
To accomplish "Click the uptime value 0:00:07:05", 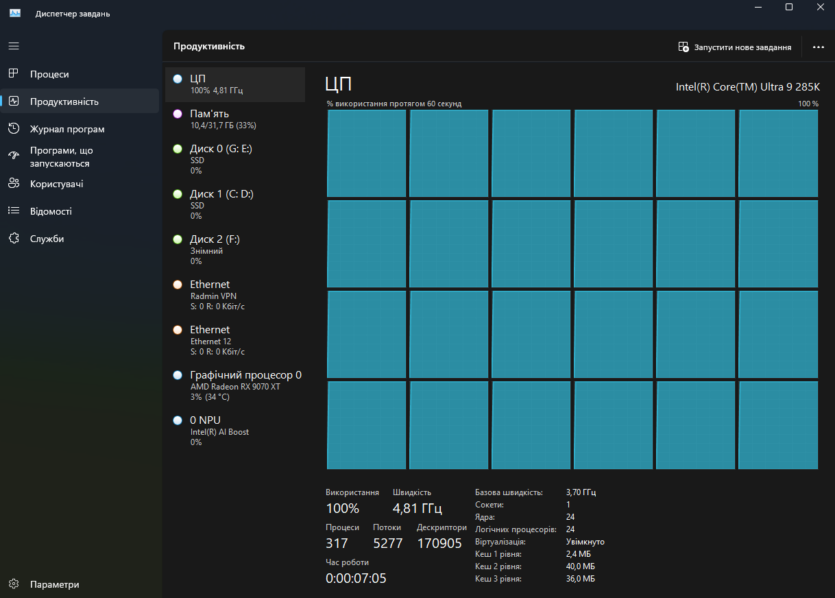I will 356,578.
